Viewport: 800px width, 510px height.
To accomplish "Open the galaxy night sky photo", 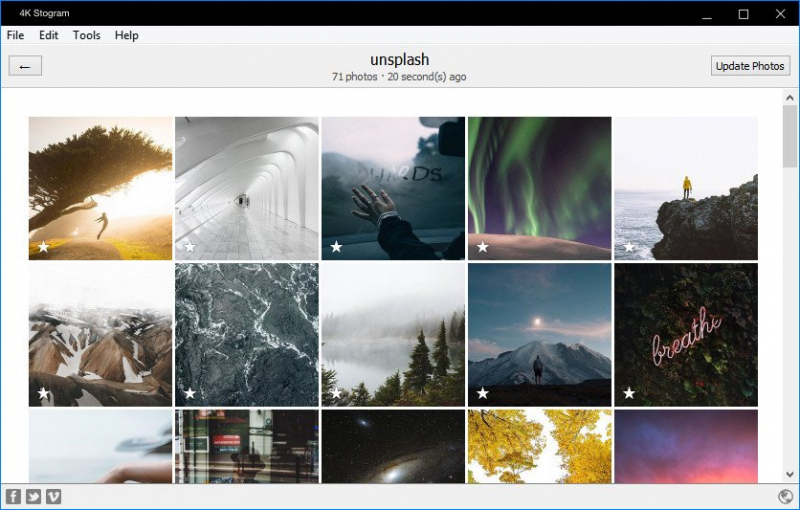I will click(393, 446).
